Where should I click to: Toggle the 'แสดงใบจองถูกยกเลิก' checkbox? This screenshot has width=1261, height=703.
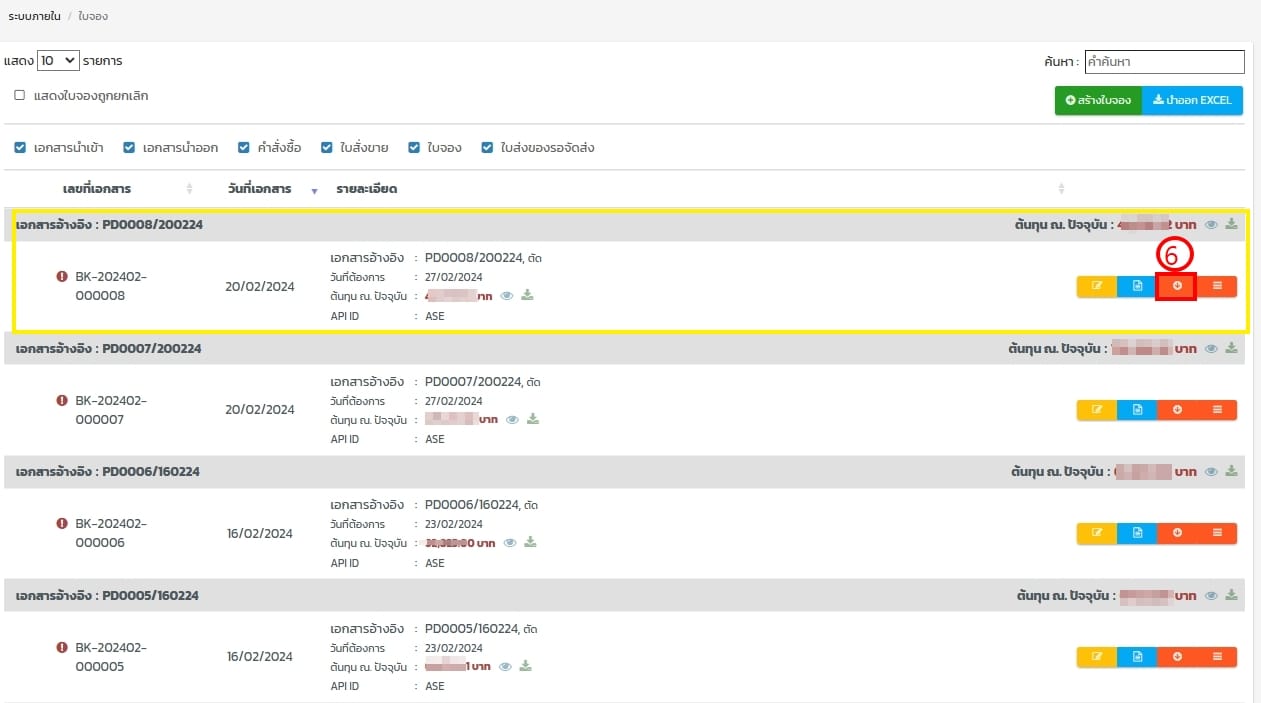point(19,96)
